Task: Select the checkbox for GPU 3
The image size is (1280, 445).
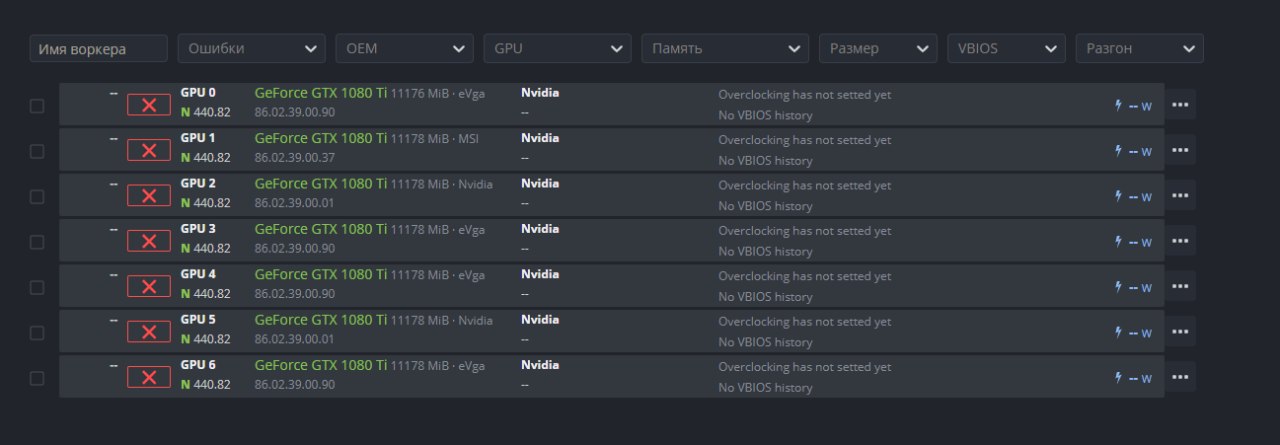Action: (37, 242)
